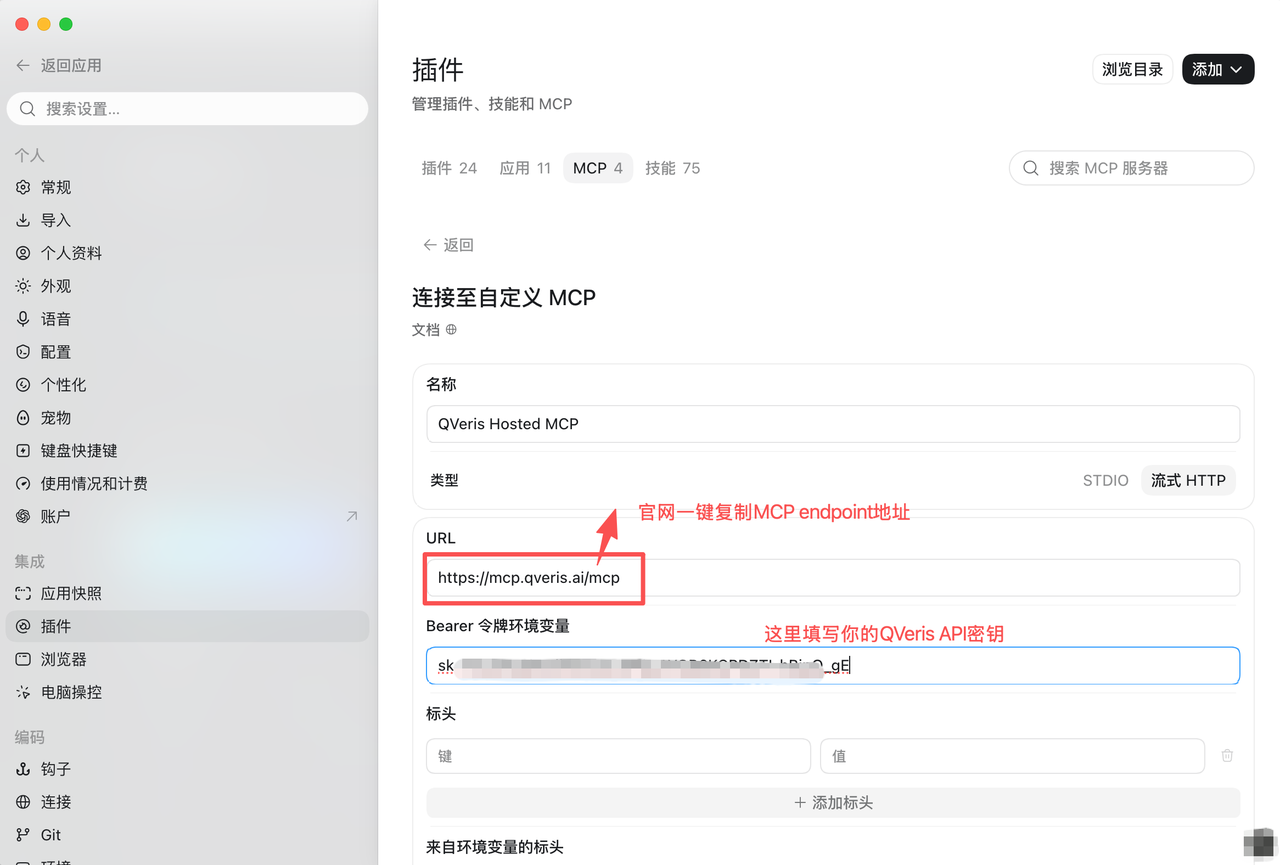Open the 连接 globe icon item
The image size is (1280, 865).
pos(23,802)
